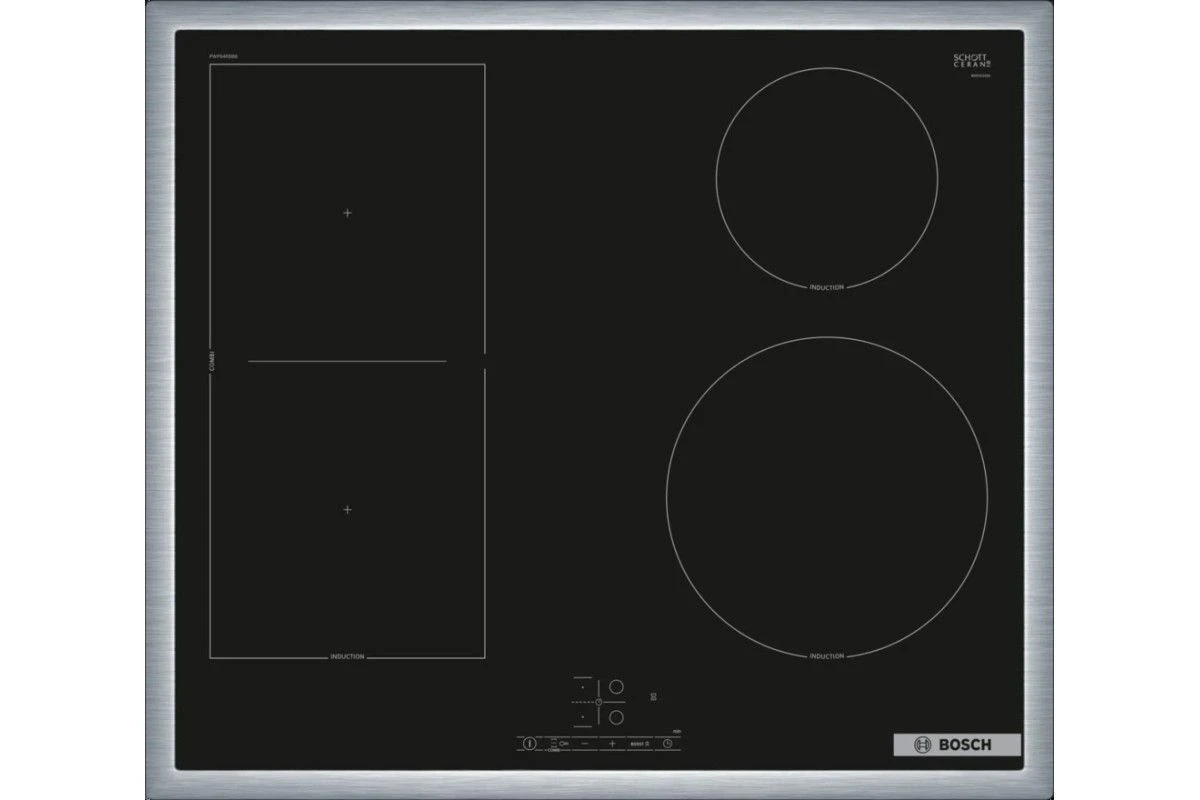Click the vertical COMBI label on left edge
1200x800 pixels.
pos(213,361)
